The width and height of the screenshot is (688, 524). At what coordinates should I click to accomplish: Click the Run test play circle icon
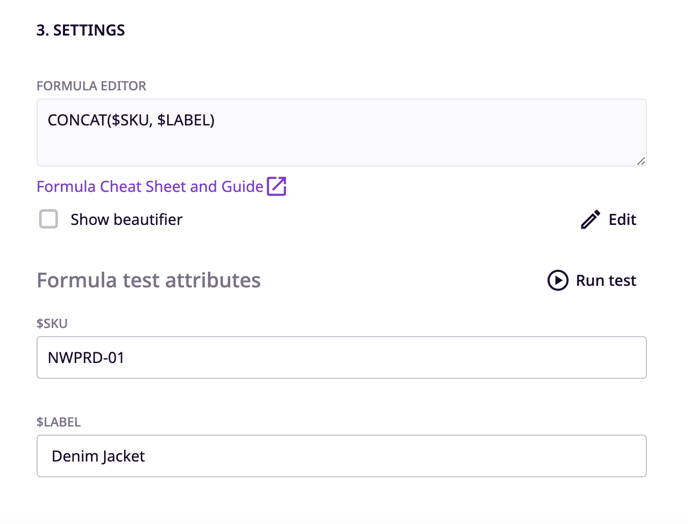pyautogui.click(x=558, y=280)
